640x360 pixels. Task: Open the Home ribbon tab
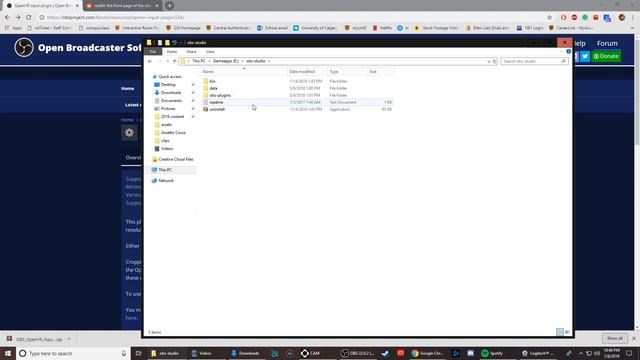(x=172, y=52)
